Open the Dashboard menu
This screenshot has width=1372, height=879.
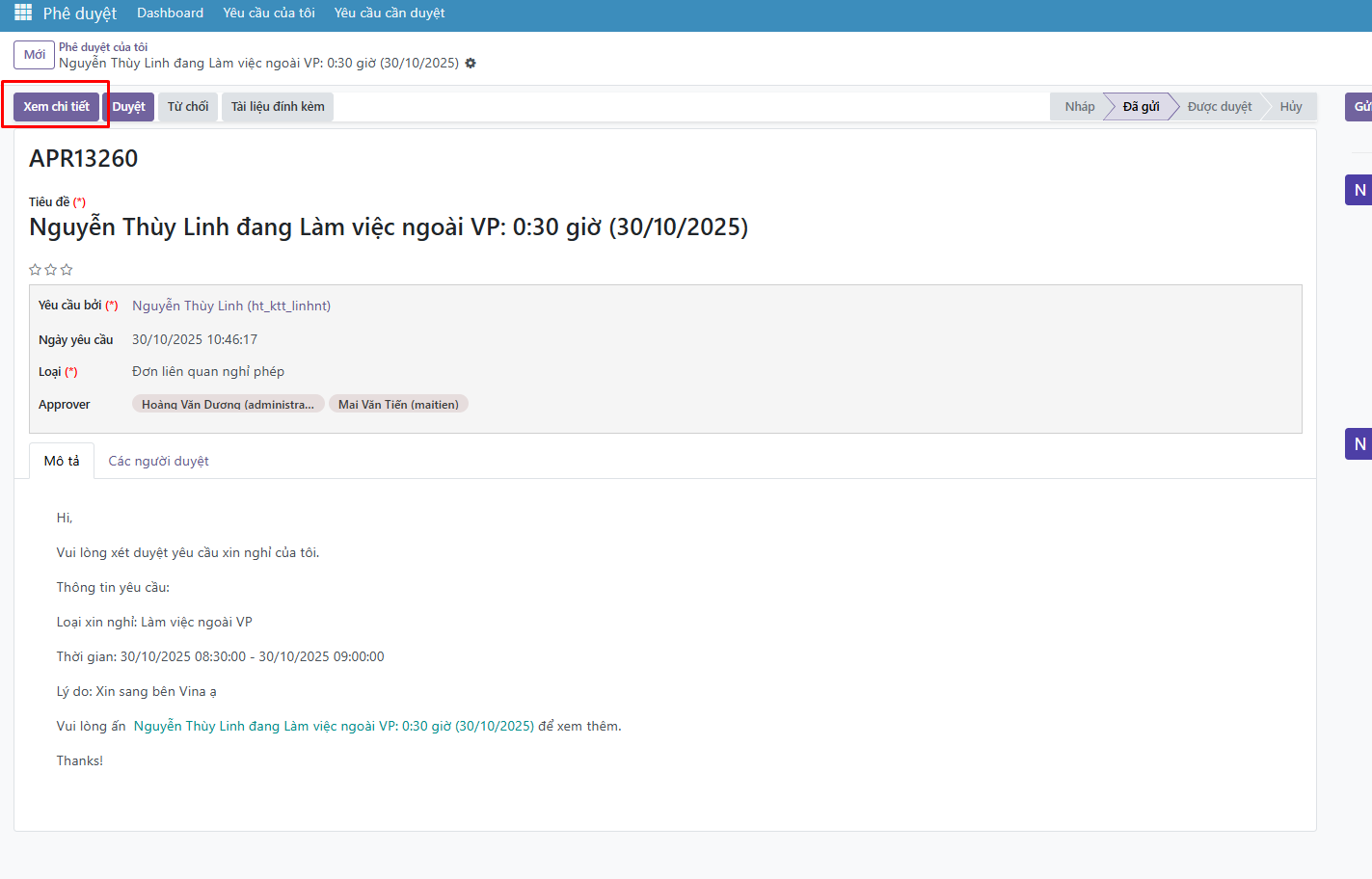pos(170,13)
